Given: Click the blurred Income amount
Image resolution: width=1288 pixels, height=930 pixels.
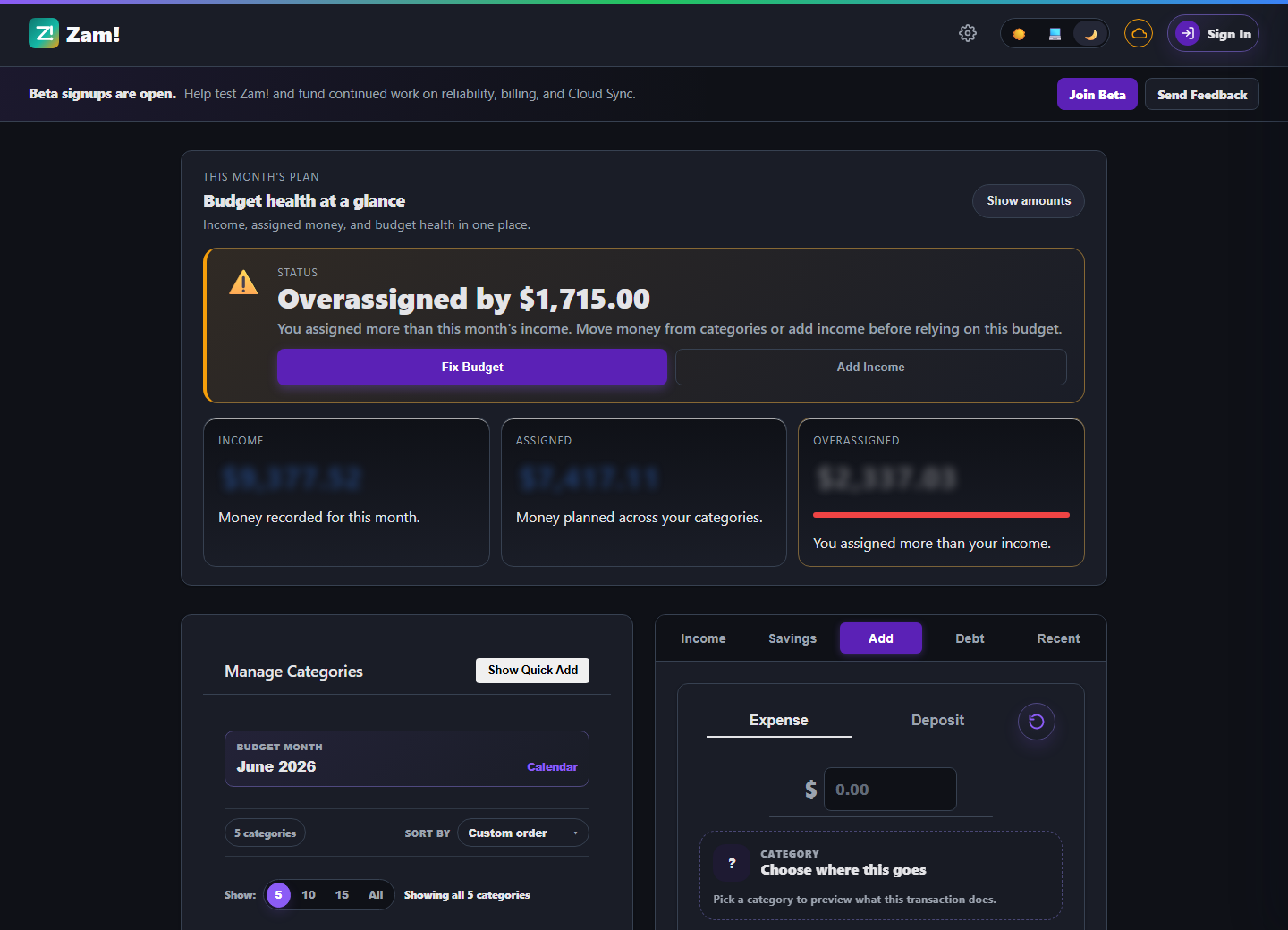Looking at the screenshot, I should click(292, 479).
